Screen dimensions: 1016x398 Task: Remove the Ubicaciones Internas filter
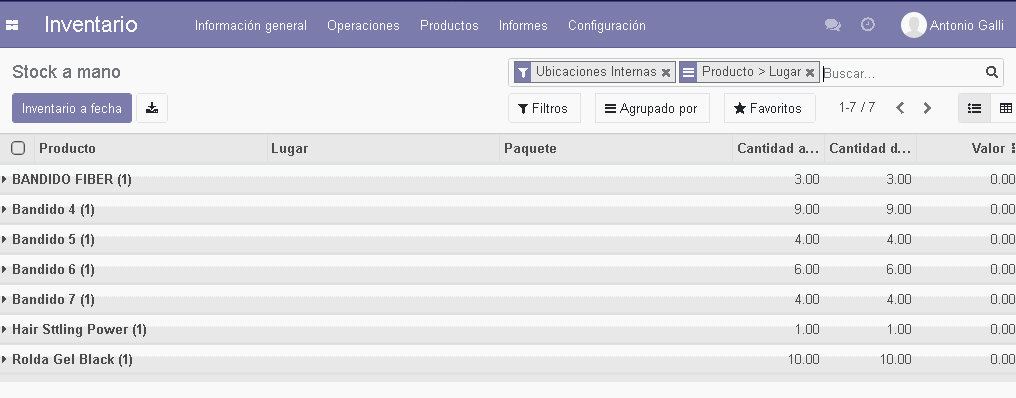665,73
